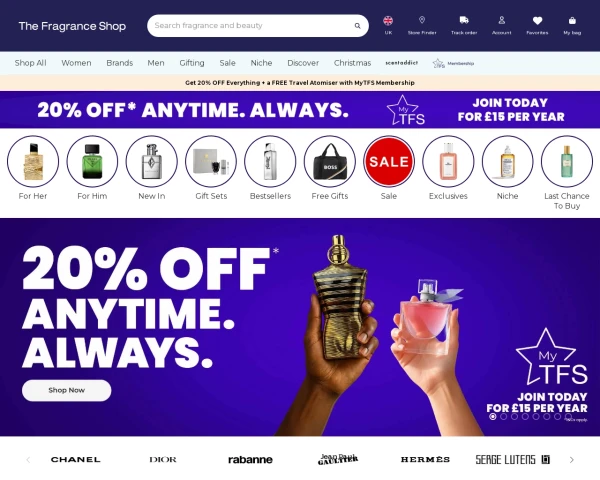Click the Shop Now button
Viewport: 600px width, 480px height.
tap(67, 390)
